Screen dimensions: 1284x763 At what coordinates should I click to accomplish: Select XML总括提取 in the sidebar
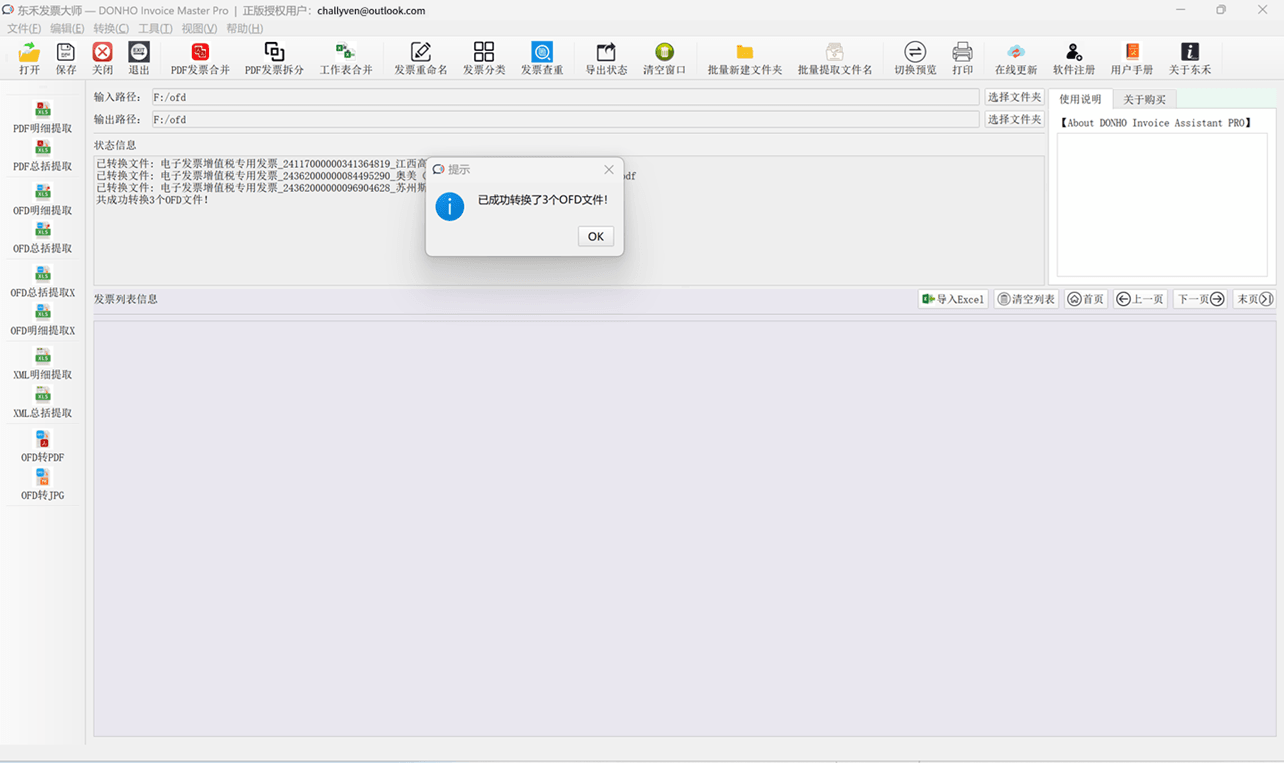coord(43,403)
